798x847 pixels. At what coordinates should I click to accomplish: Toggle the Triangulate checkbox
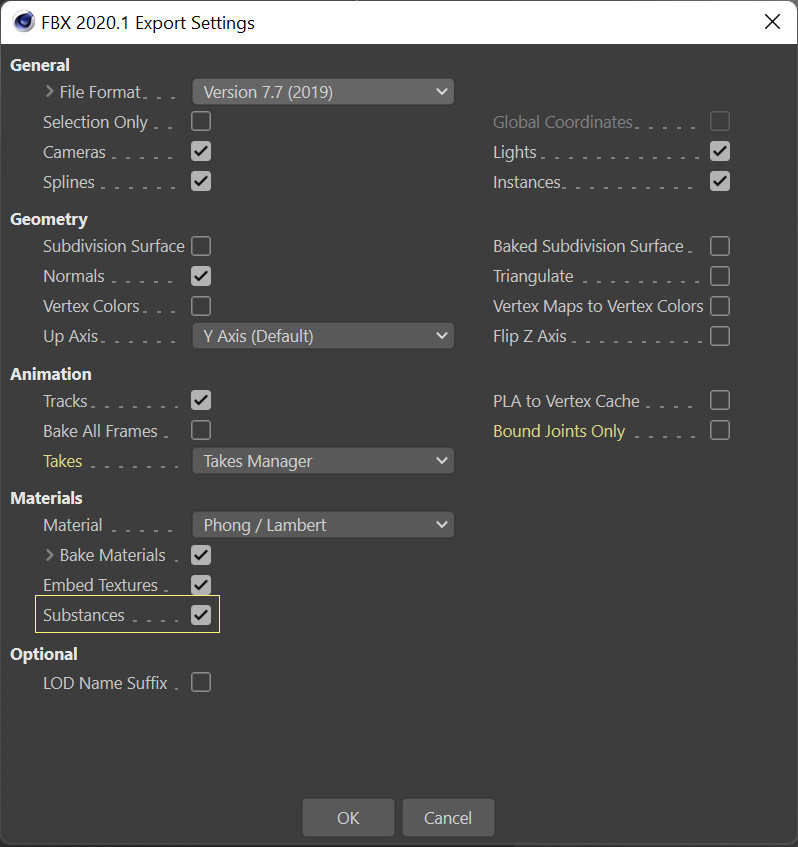coord(720,276)
